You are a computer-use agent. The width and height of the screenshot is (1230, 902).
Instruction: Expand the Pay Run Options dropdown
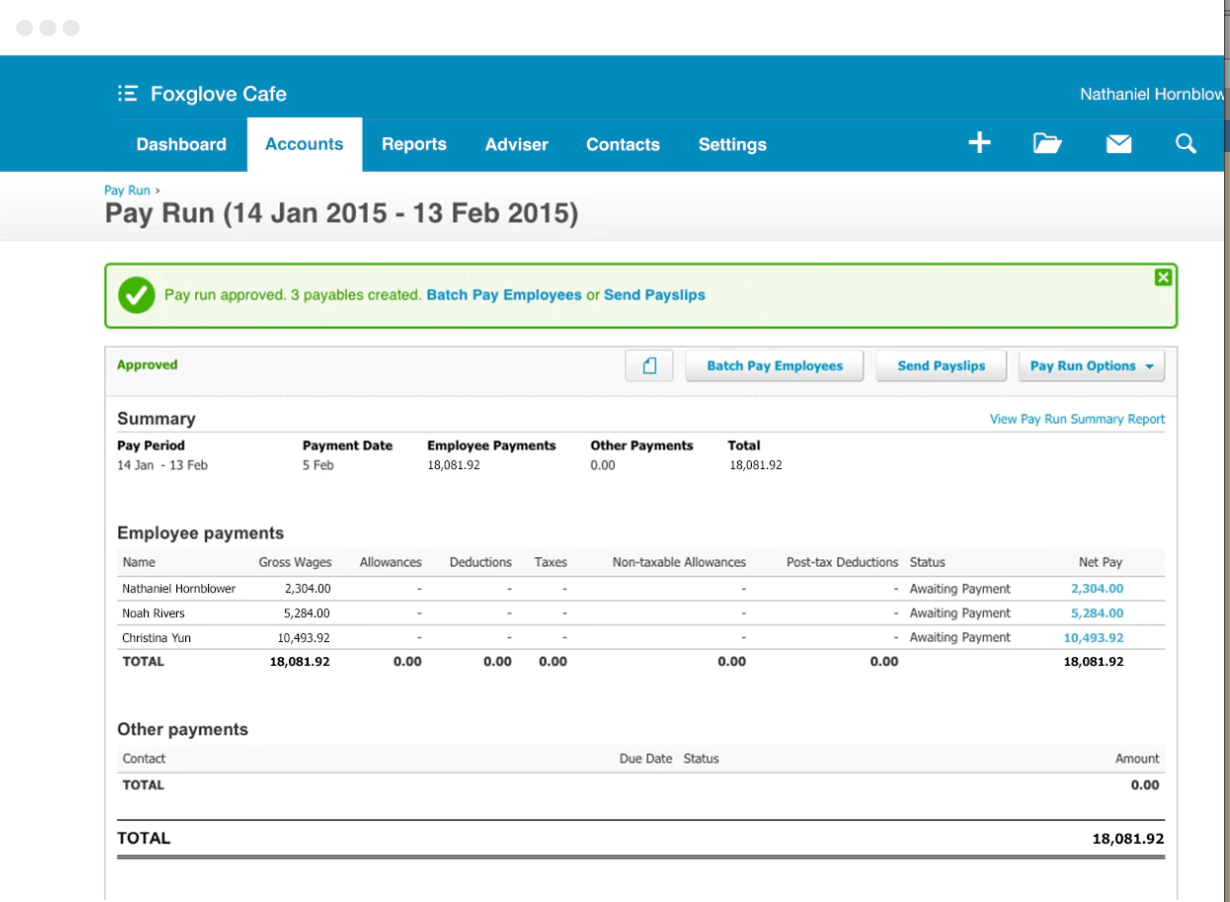coord(1091,366)
